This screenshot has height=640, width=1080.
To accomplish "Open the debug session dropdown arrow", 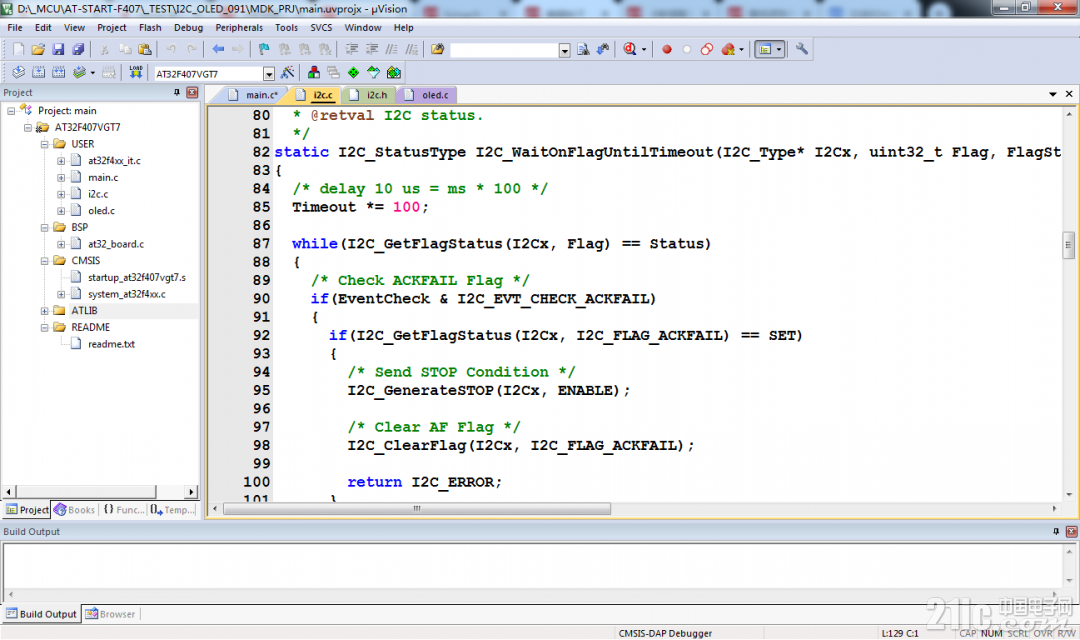I will [x=644, y=49].
